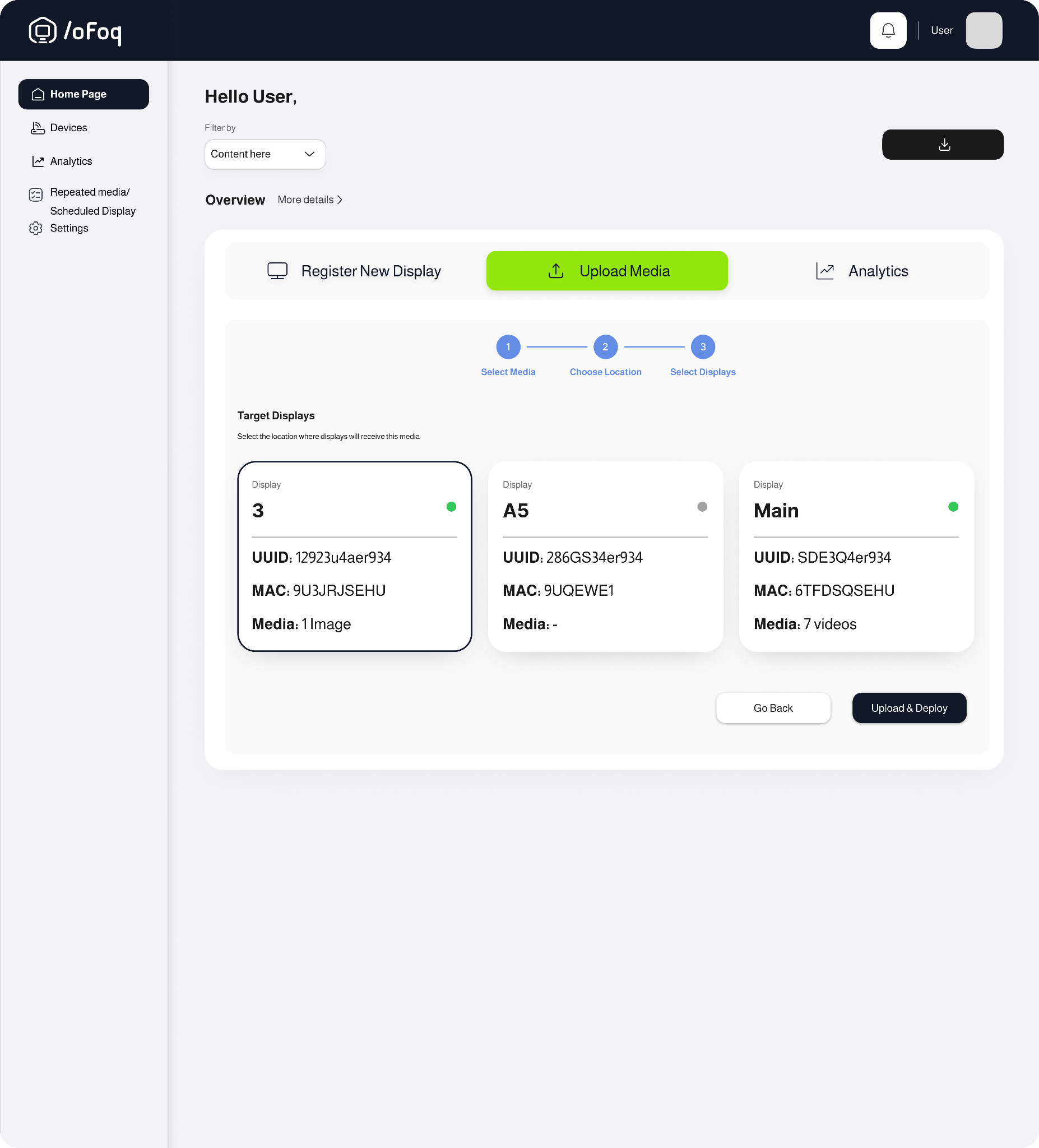Select the Display A5 card
This screenshot has height=1148, width=1039.
[x=605, y=556]
